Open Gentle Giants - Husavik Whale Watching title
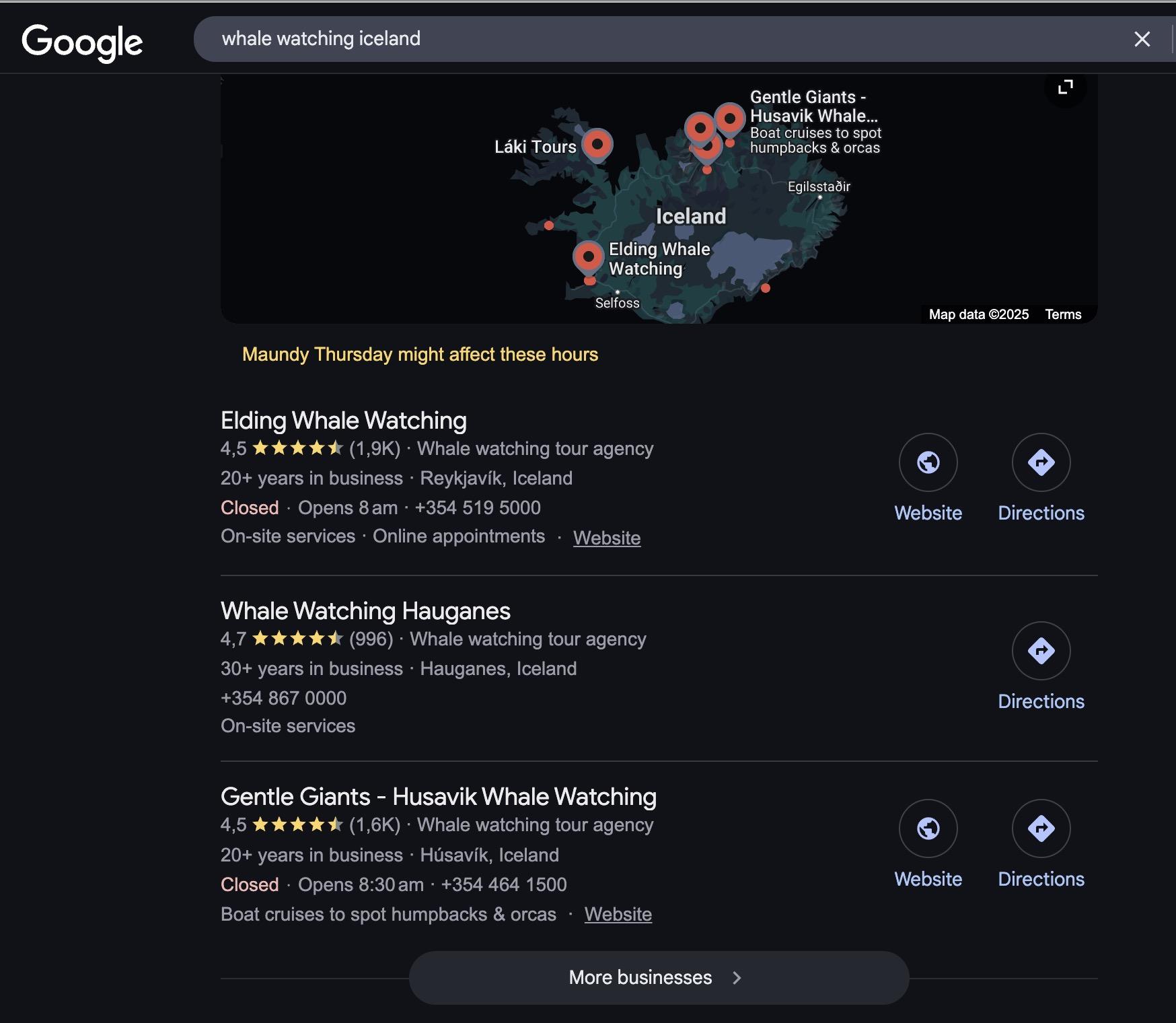The image size is (1176, 1023). tap(439, 797)
